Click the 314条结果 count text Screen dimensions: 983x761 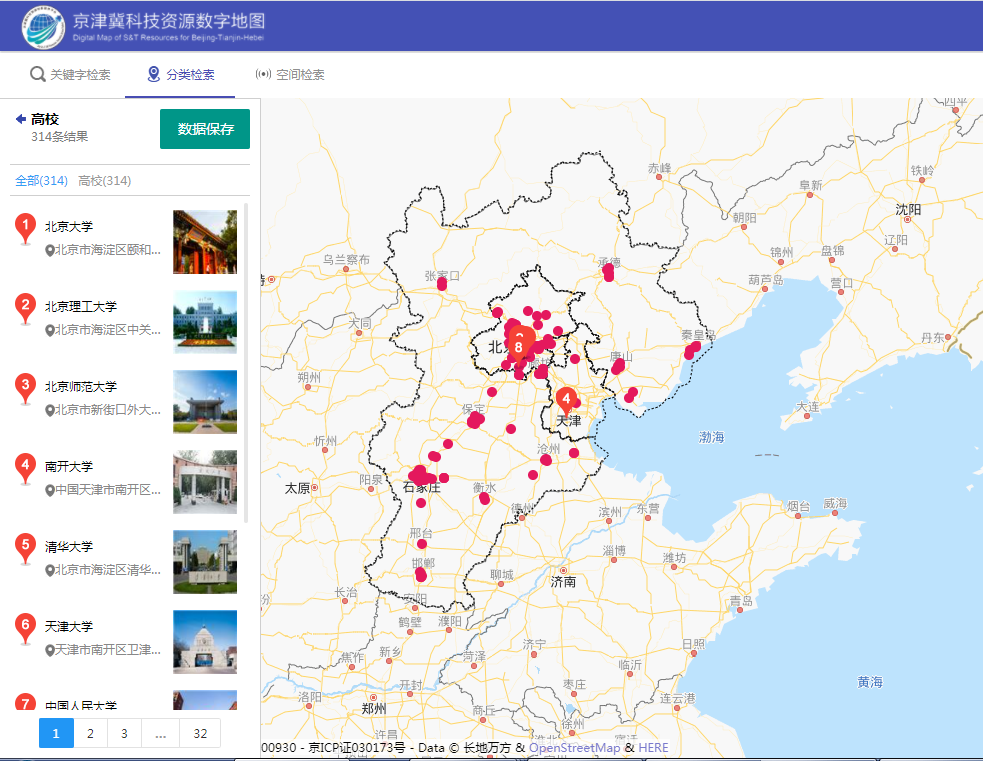60,137
